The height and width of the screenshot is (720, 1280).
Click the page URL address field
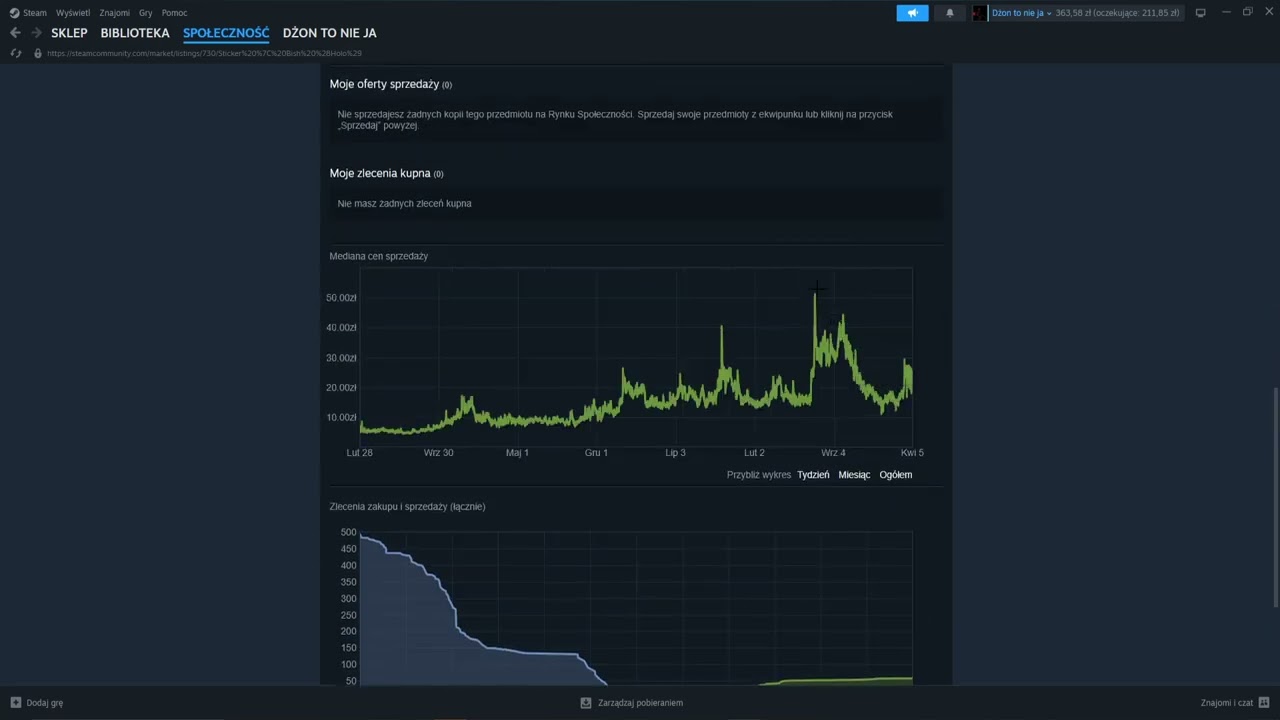click(x=204, y=53)
